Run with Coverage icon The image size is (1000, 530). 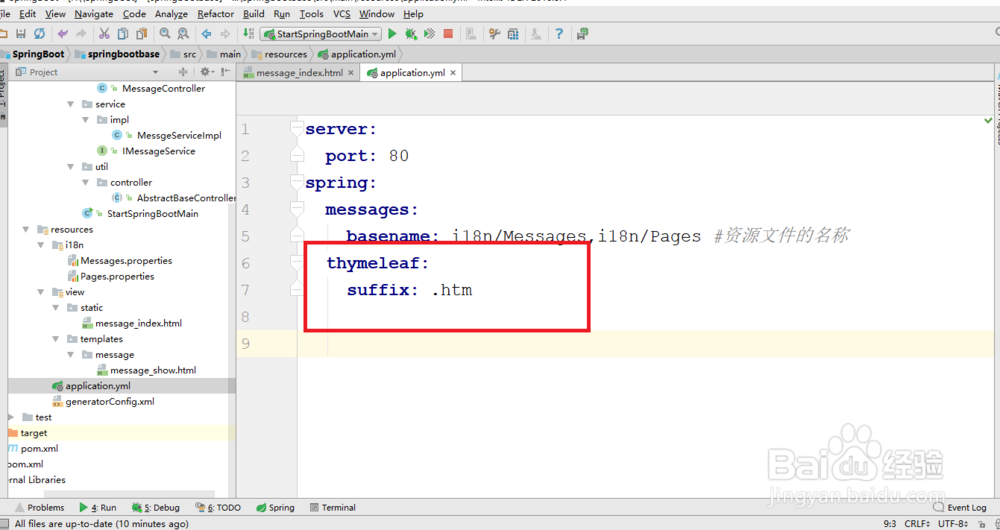click(429, 34)
